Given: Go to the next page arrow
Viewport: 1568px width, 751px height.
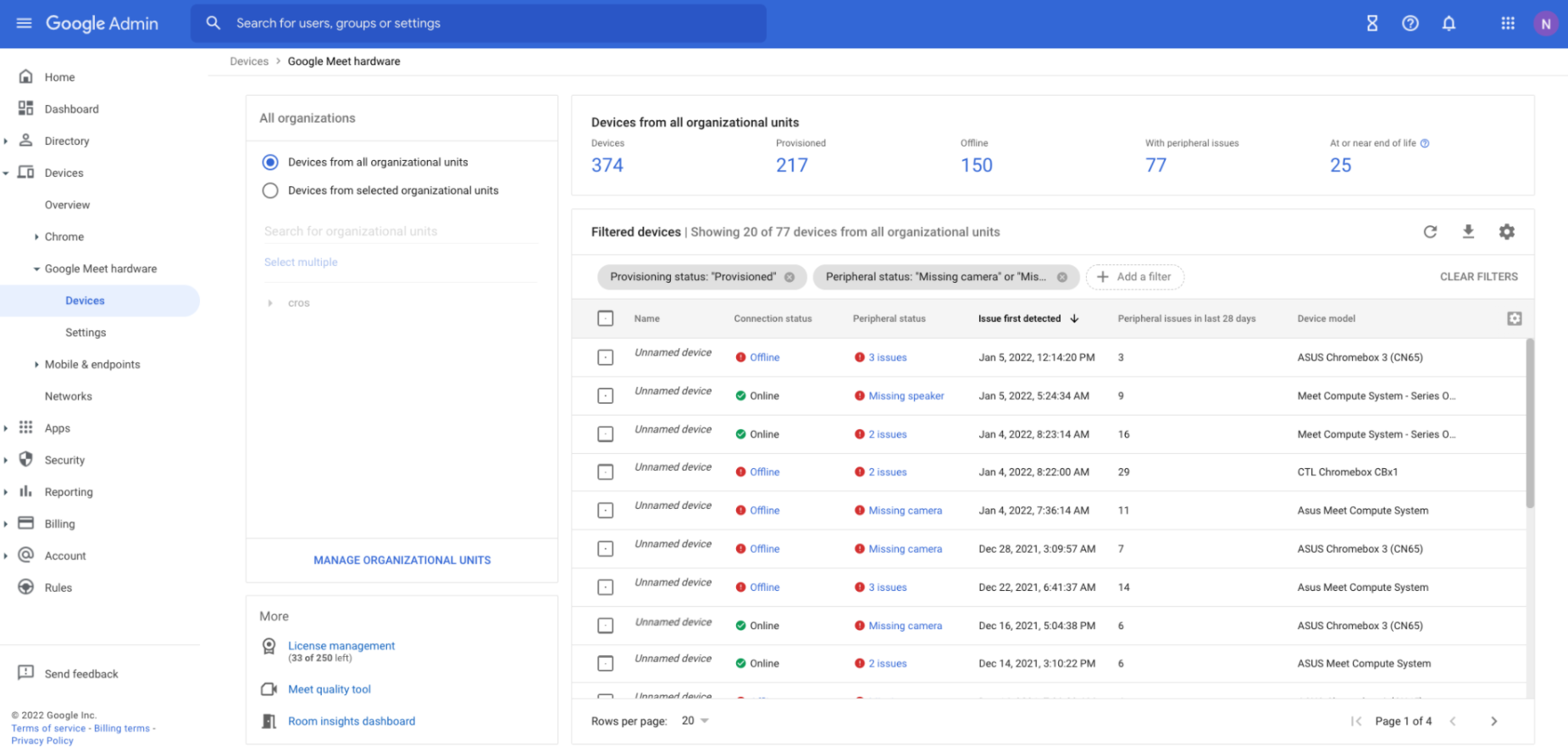Looking at the screenshot, I should pyautogui.click(x=1494, y=721).
